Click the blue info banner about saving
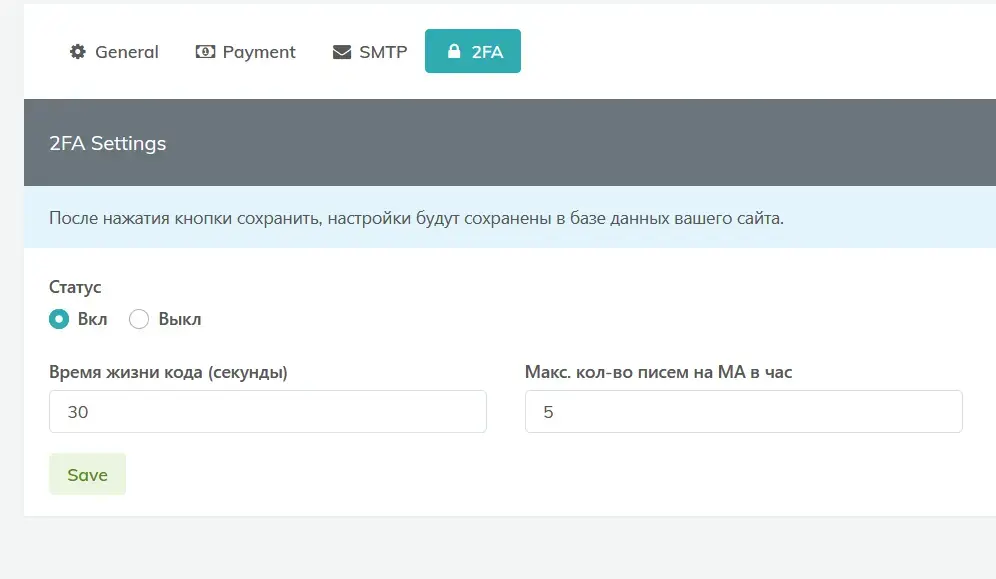The height and width of the screenshot is (579, 996). pos(510,218)
